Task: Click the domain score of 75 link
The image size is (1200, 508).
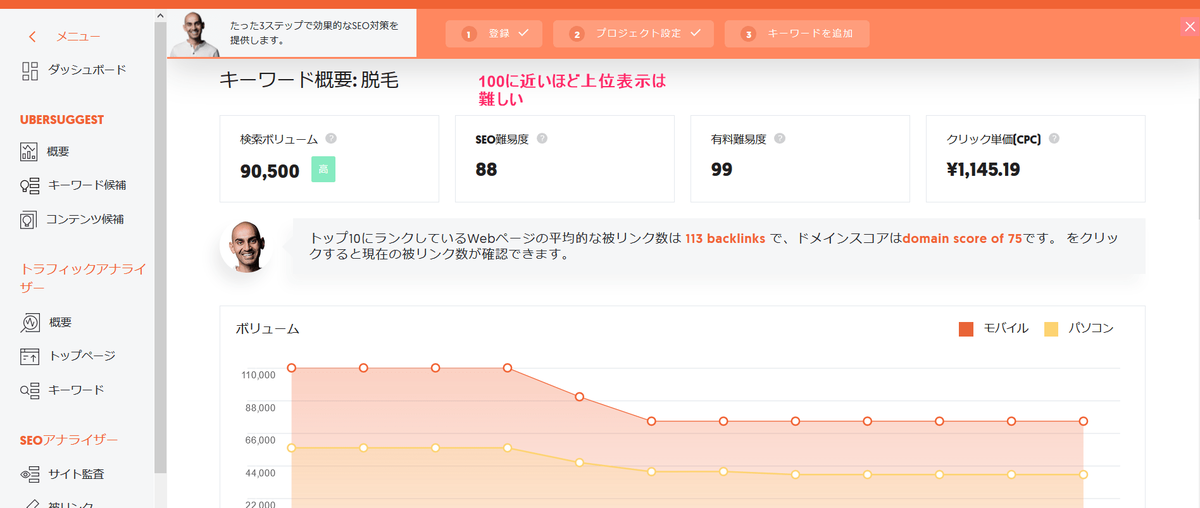Action: (962, 239)
